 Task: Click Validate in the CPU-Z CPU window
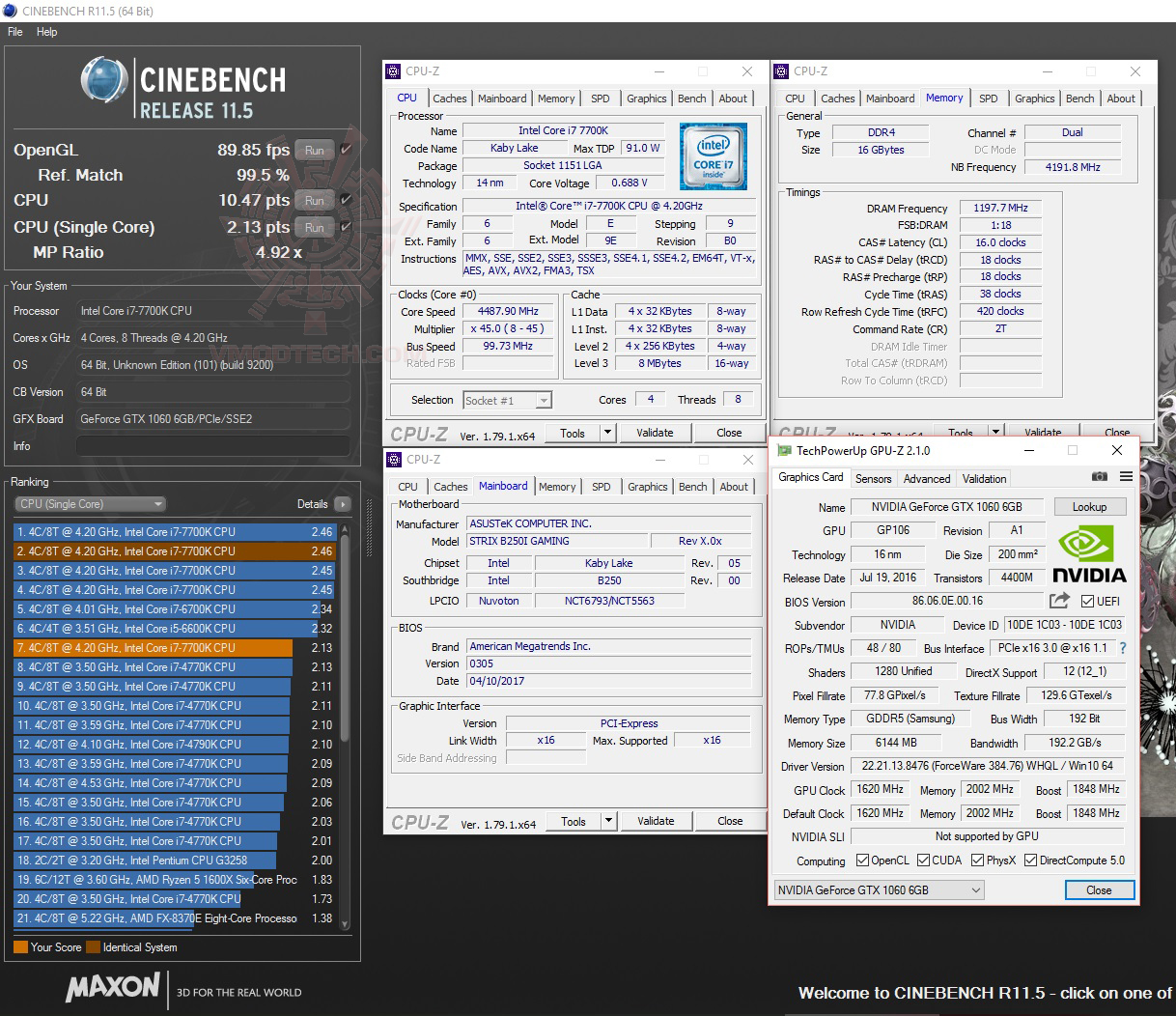coord(656,433)
